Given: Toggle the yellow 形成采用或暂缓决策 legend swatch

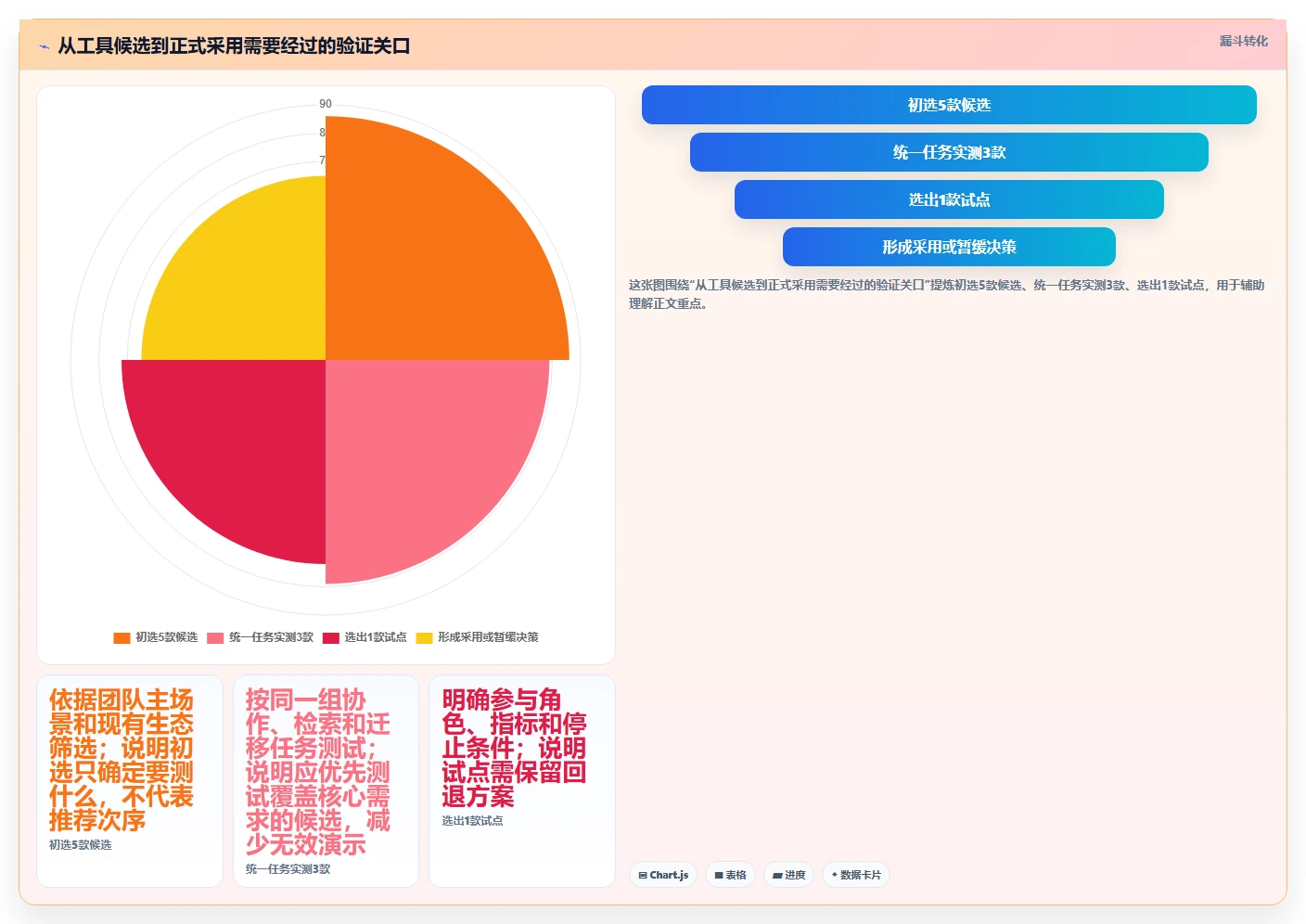Looking at the screenshot, I should (x=424, y=637).
